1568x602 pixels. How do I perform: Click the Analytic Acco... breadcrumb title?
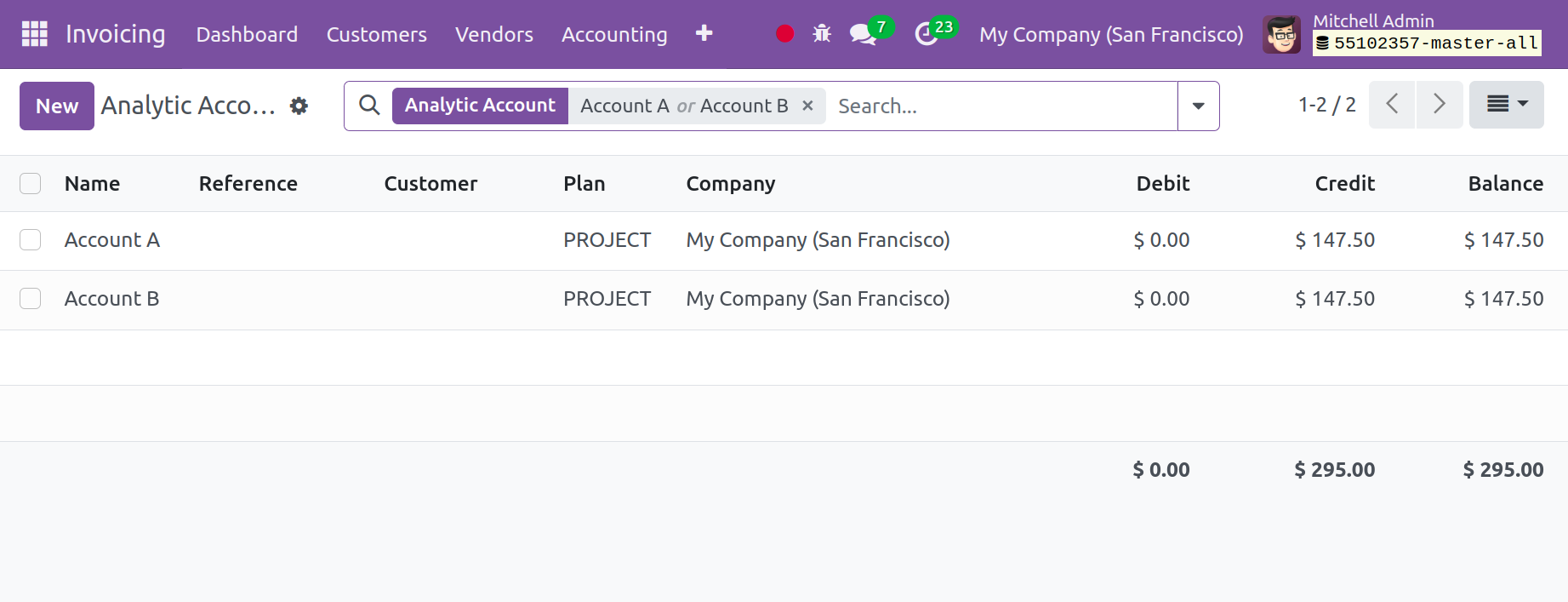click(188, 106)
